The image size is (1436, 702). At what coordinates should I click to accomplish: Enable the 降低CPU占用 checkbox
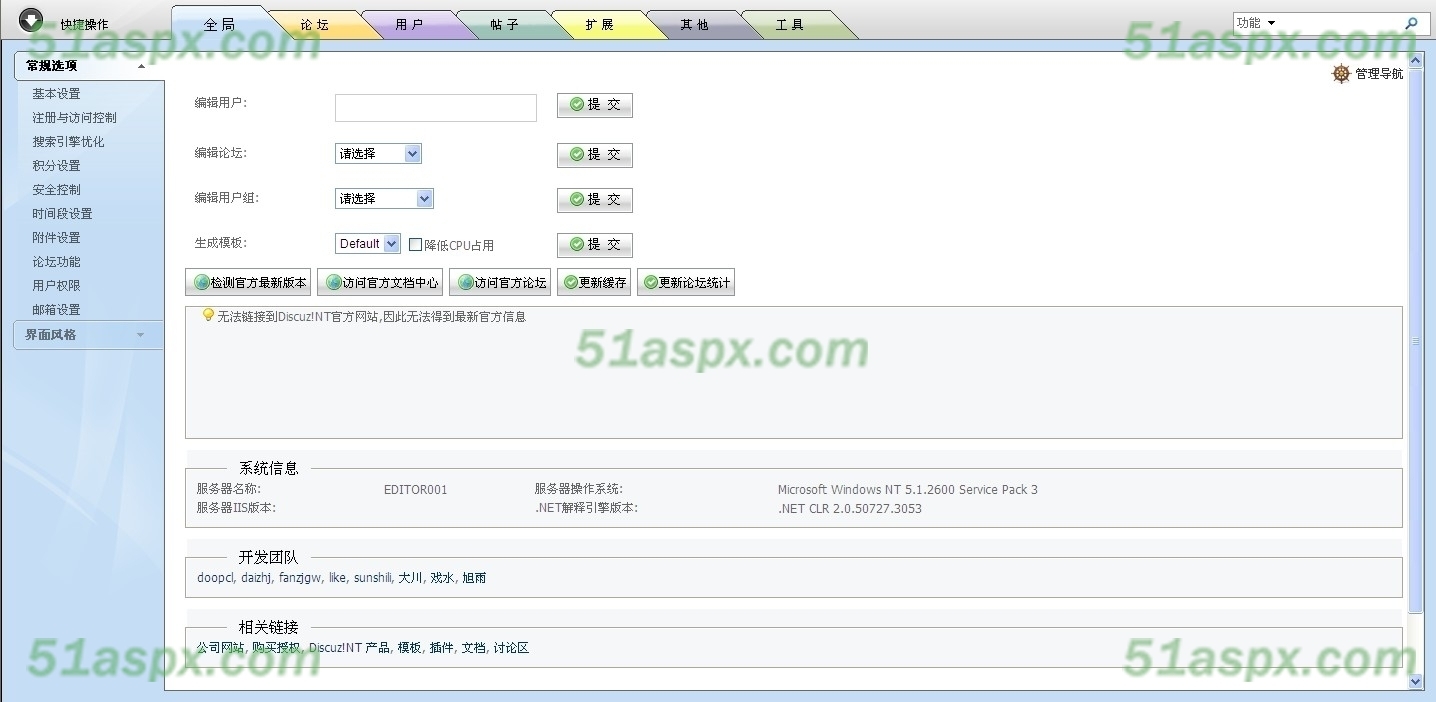[416, 245]
